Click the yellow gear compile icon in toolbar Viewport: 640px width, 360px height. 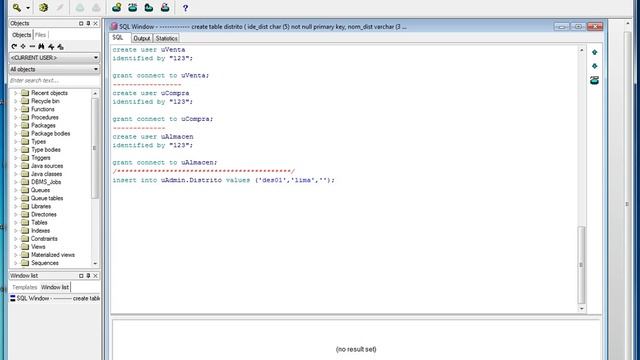(43, 7)
